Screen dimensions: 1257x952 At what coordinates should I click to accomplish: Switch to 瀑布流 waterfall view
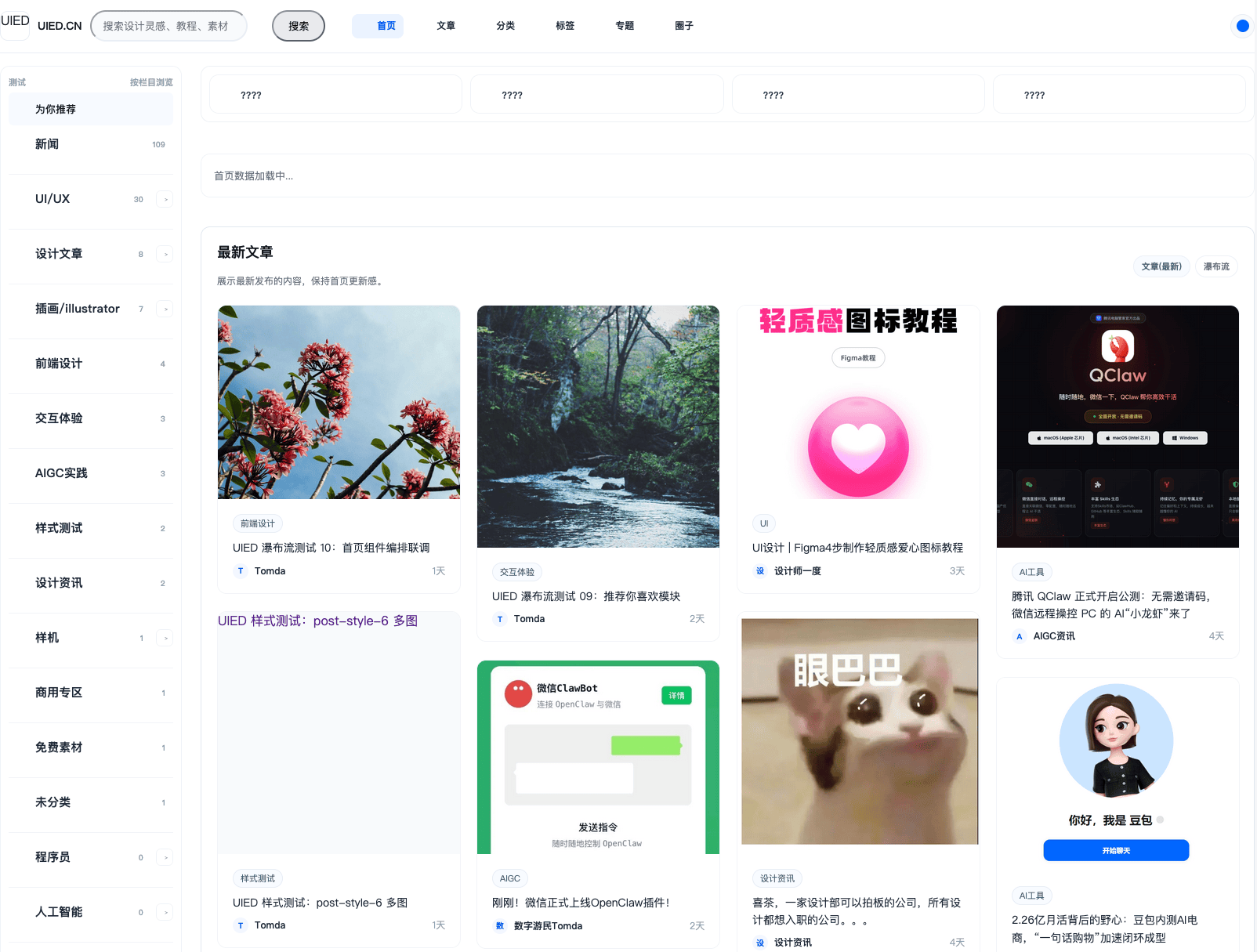[x=1216, y=266]
